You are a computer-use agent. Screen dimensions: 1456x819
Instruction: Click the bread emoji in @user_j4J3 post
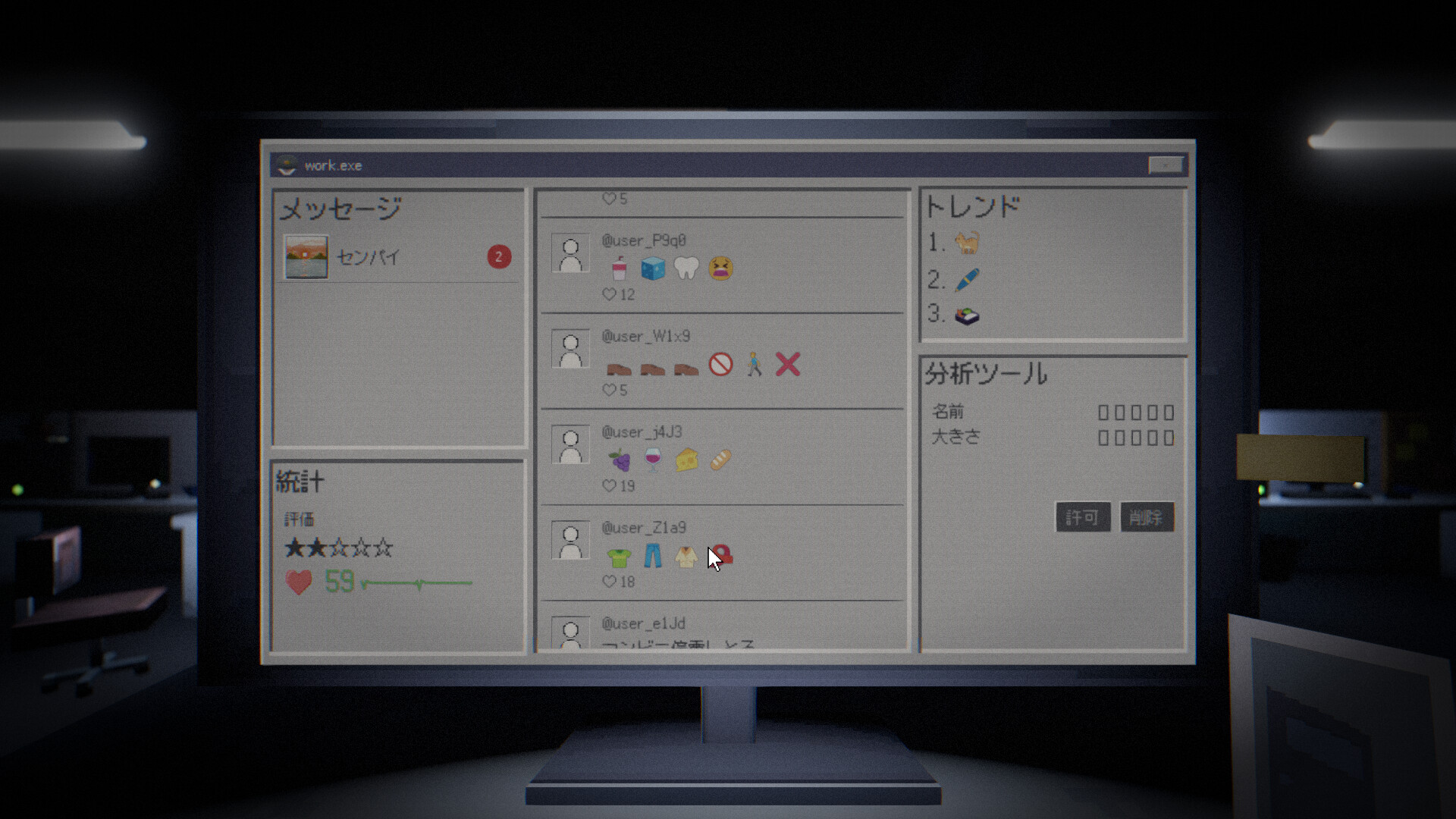720,460
